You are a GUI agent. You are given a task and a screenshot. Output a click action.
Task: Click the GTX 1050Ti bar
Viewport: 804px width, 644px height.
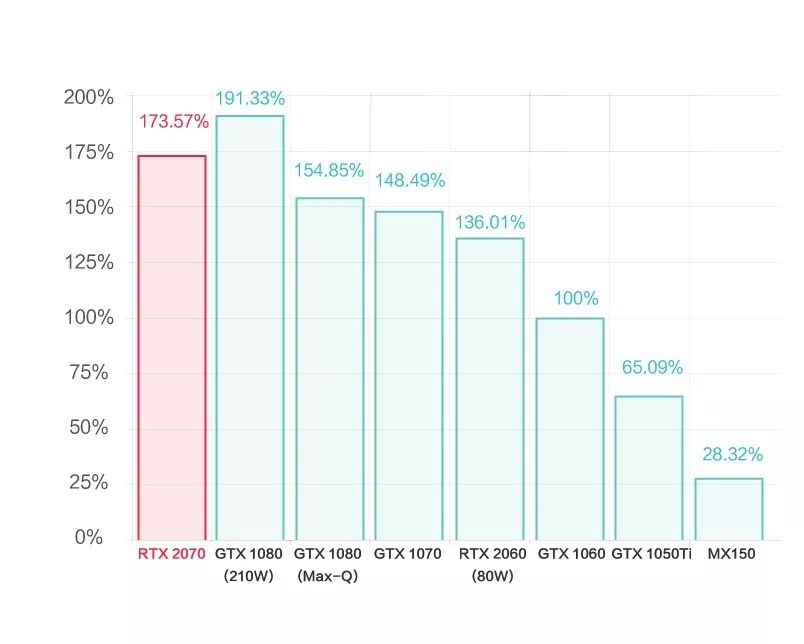pyautogui.click(x=649, y=468)
